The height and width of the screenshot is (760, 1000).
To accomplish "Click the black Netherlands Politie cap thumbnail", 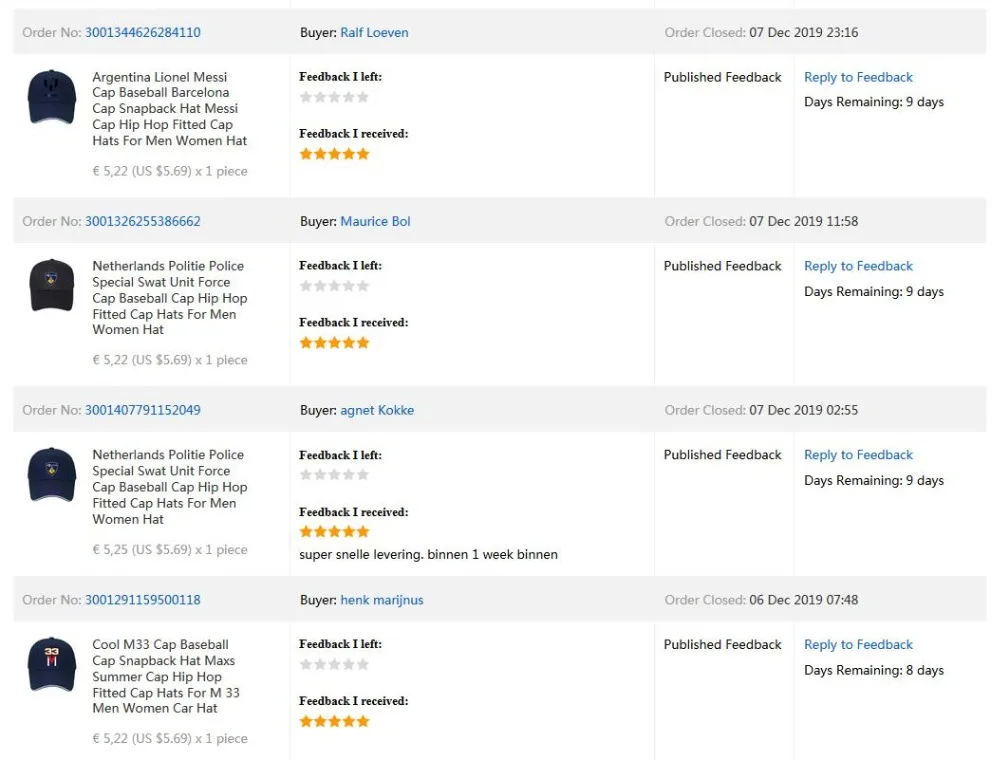I will pyautogui.click(x=52, y=286).
